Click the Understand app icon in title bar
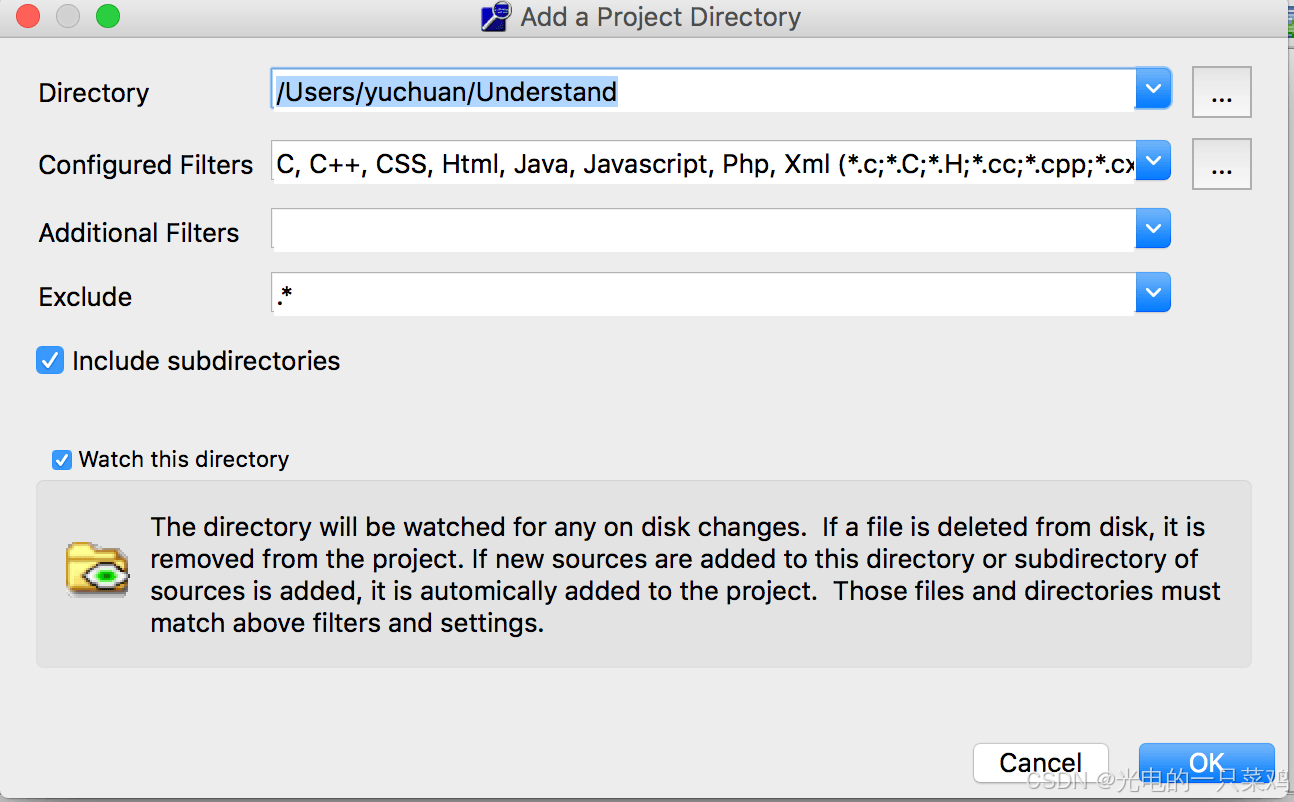Image resolution: width=1294 pixels, height=802 pixels. [x=495, y=17]
